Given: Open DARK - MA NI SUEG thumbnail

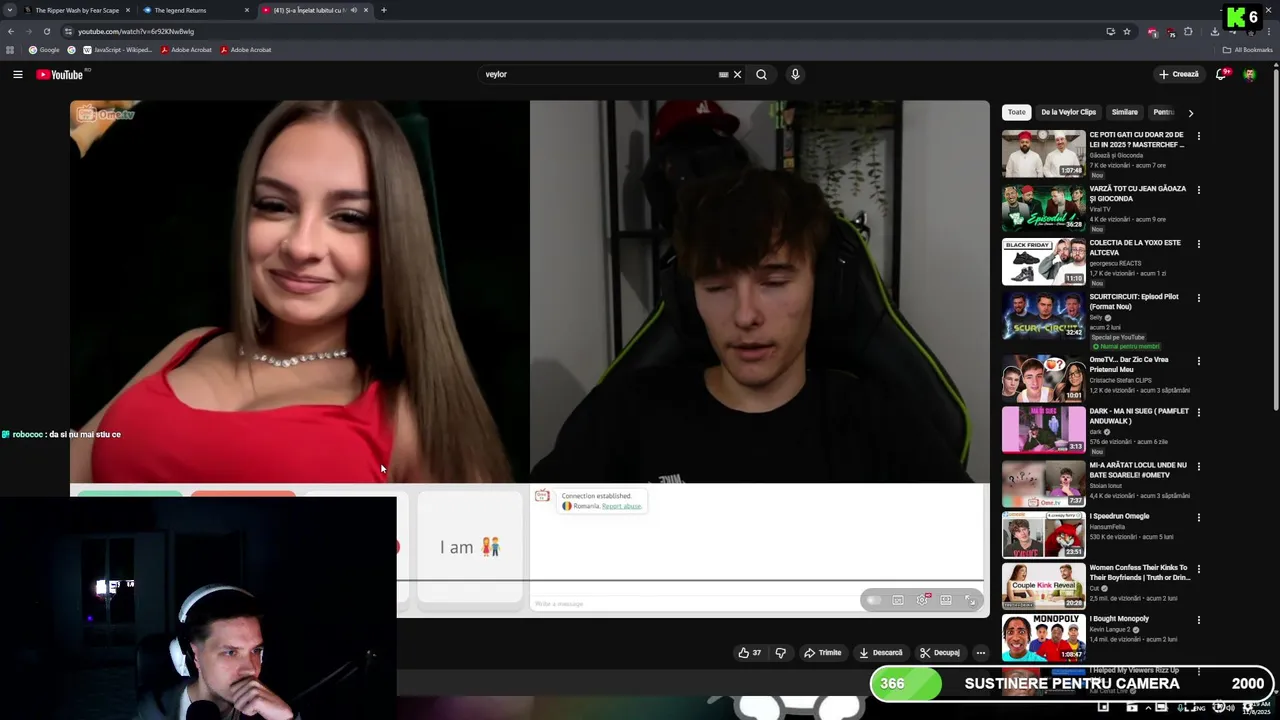Looking at the screenshot, I should click(x=1043, y=429).
